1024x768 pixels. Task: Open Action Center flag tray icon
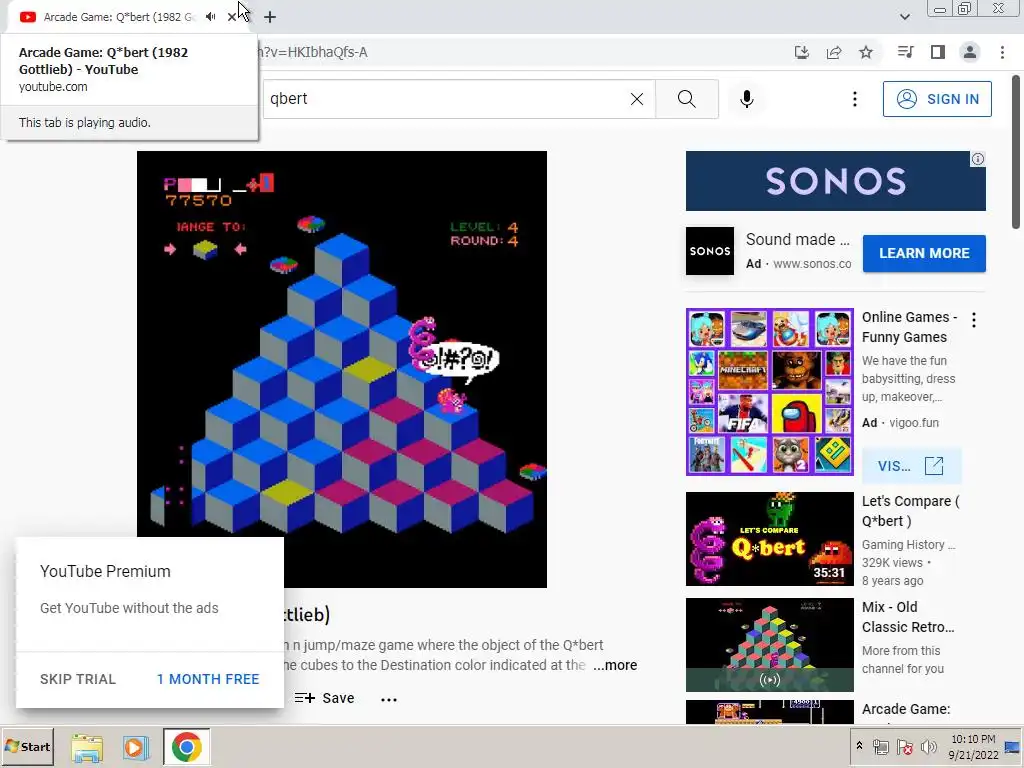click(x=905, y=747)
